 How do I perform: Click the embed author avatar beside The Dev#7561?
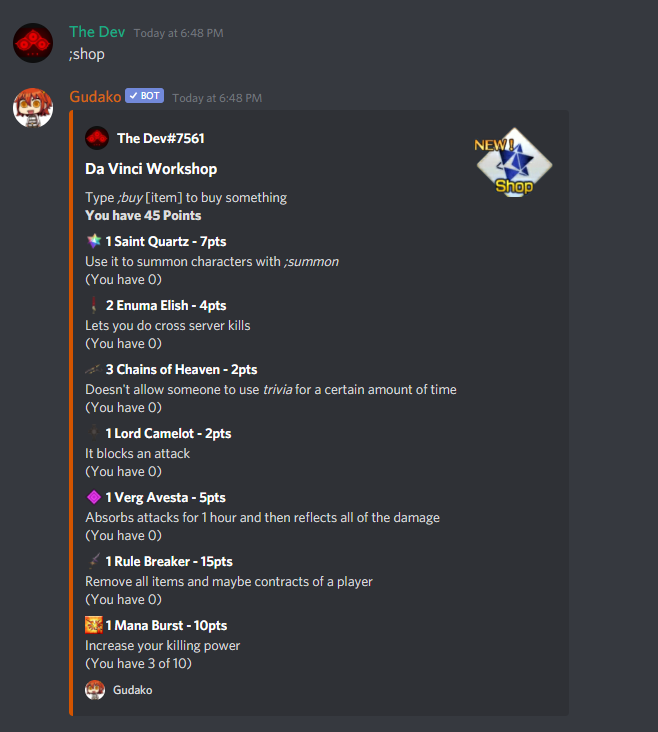pyautogui.click(x=97, y=138)
